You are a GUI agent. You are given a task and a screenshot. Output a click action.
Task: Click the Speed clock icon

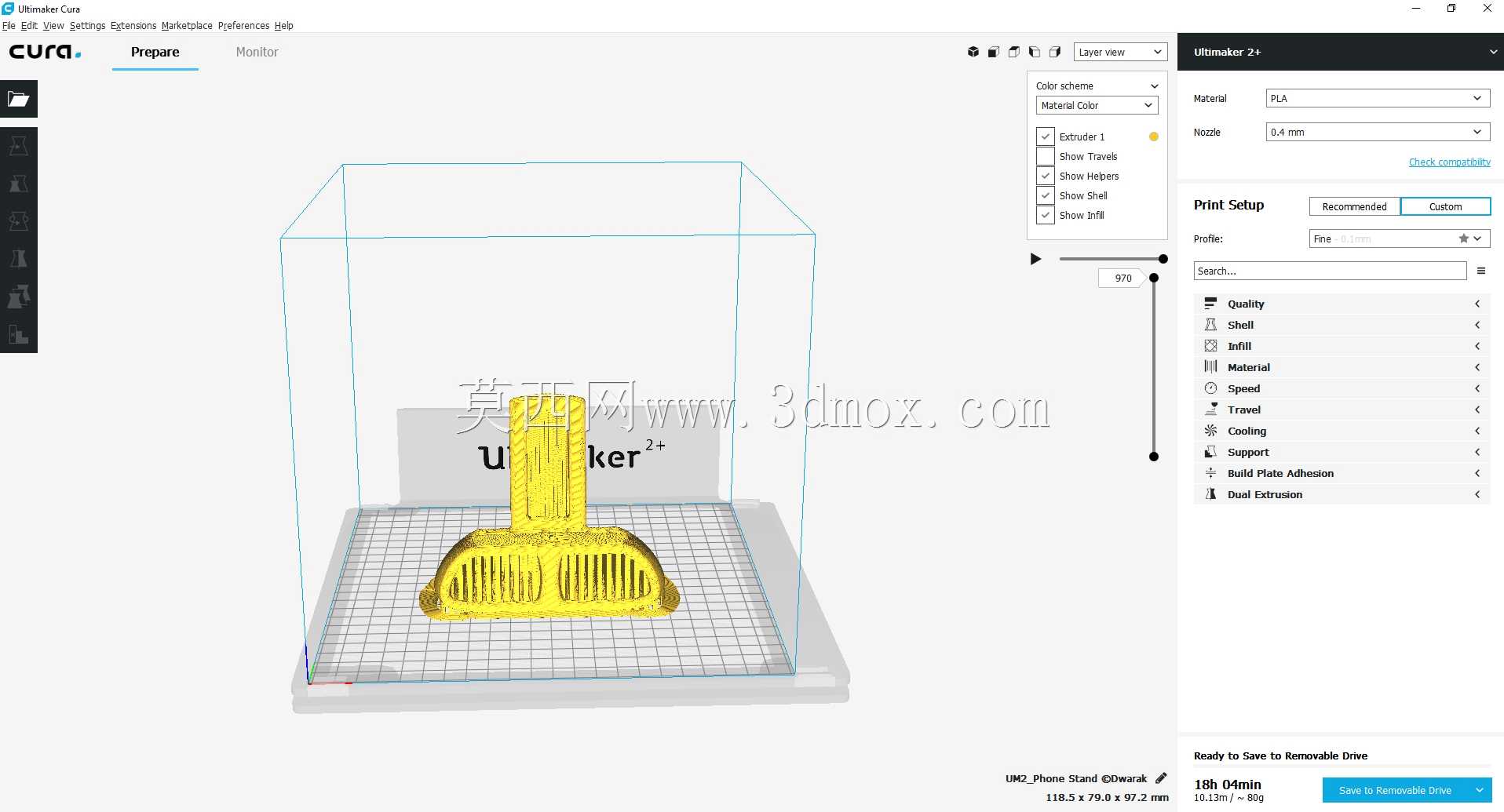coord(1210,388)
